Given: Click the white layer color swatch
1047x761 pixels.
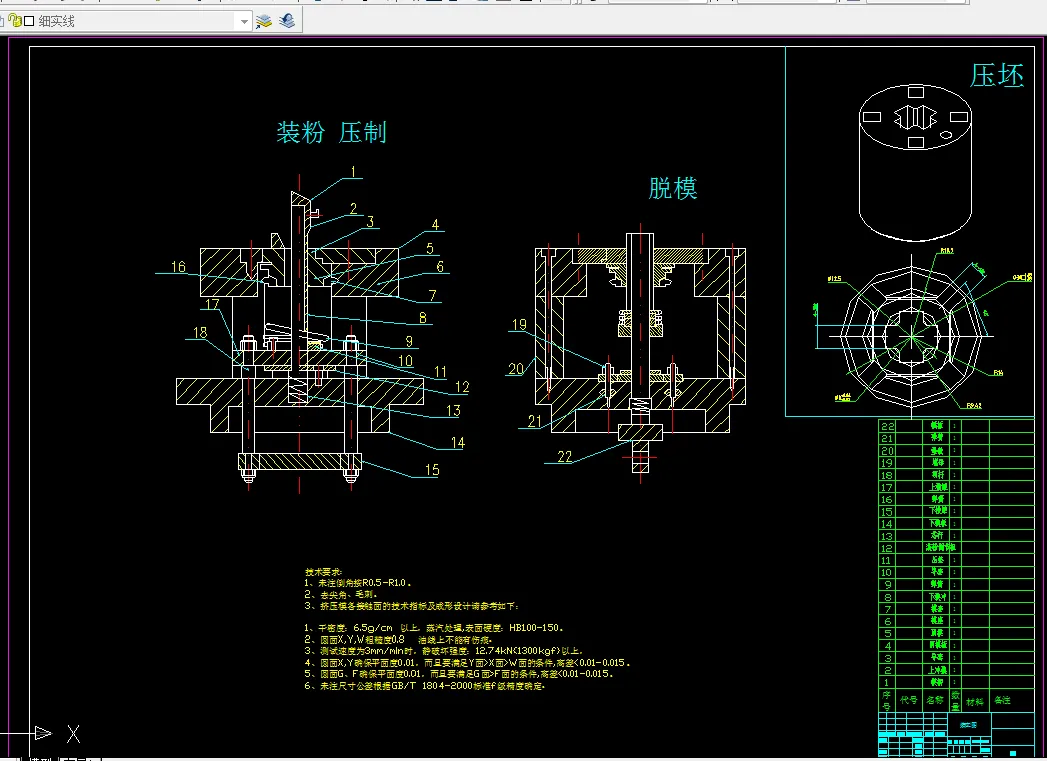Looking at the screenshot, I should point(30,19).
